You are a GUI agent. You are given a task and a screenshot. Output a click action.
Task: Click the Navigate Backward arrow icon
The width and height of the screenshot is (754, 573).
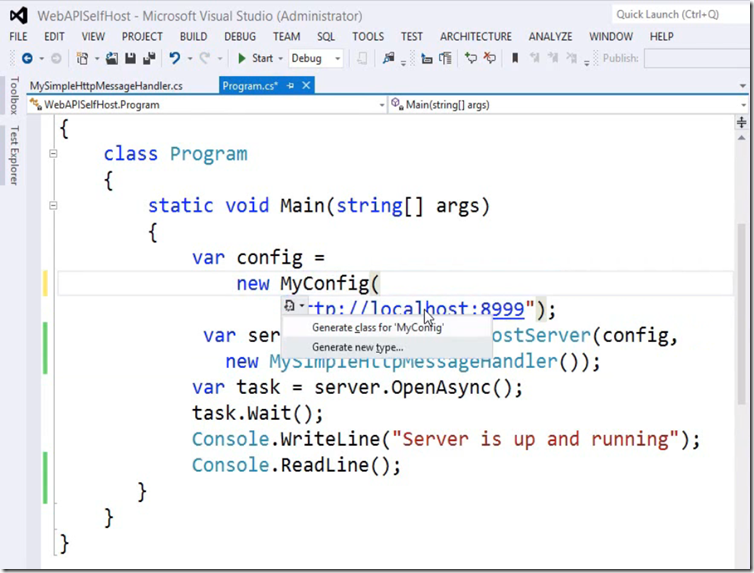pyautogui.click(x=27, y=59)
